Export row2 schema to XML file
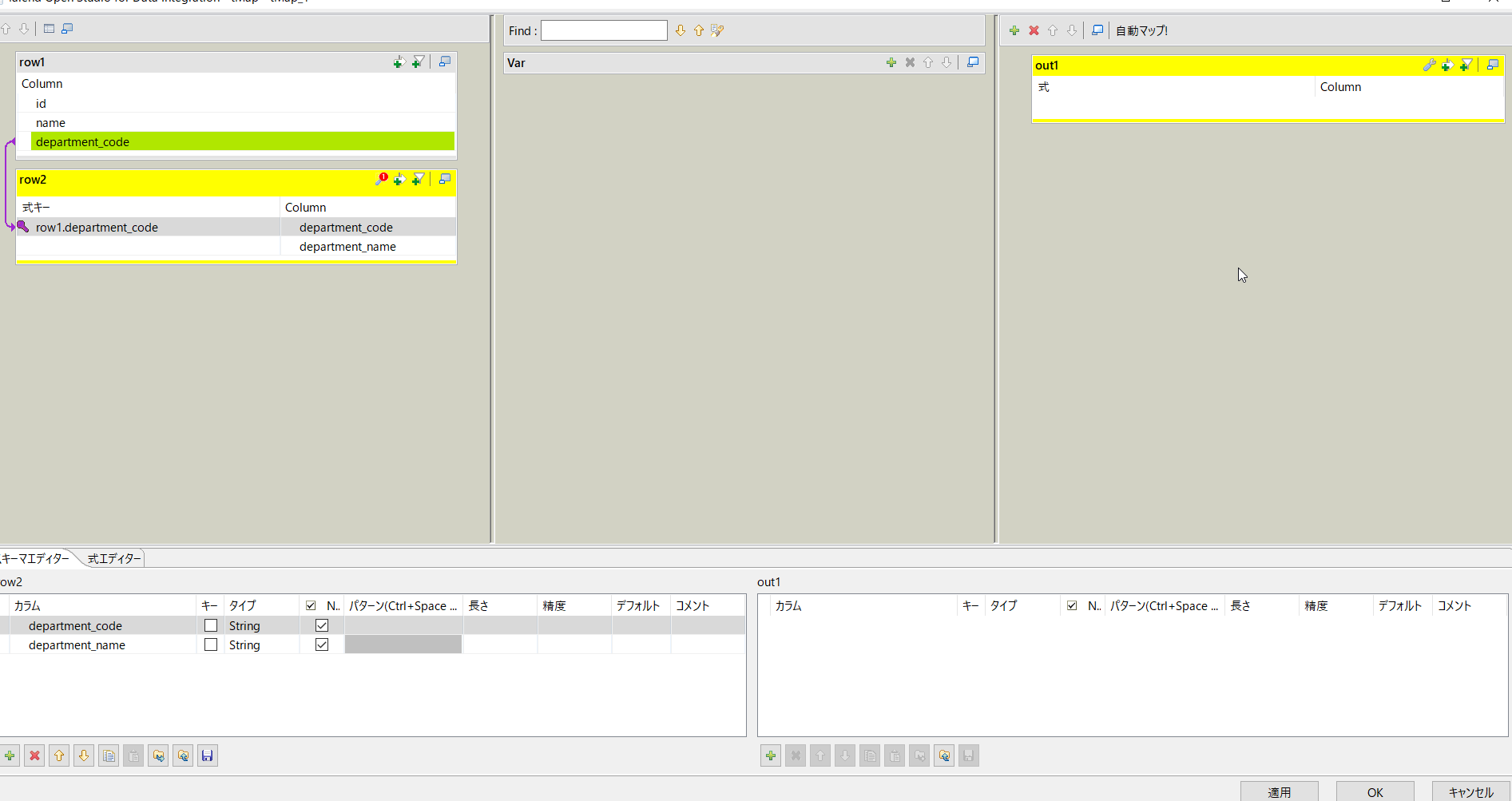The height and width of the screenshot is (801, 1512). [158, 755]
